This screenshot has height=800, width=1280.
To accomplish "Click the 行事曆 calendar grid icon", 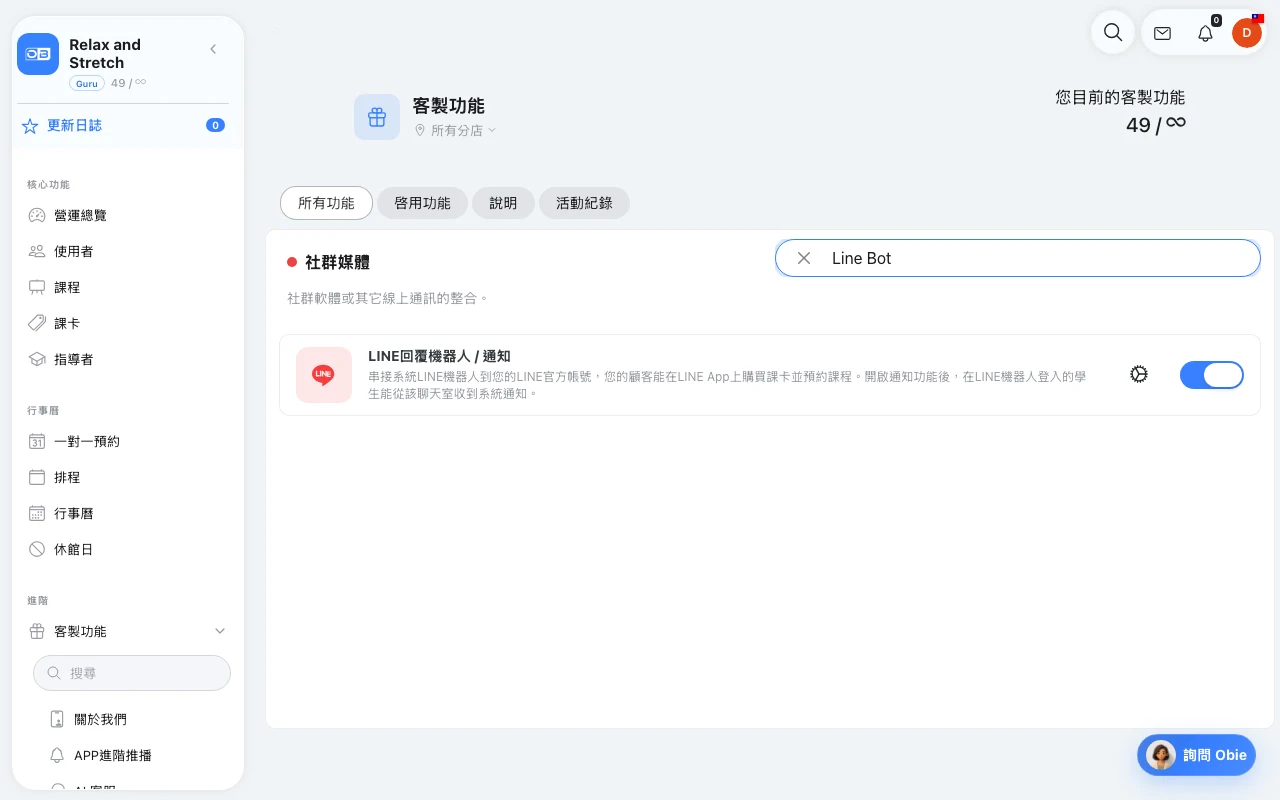I will coord(37,513).
